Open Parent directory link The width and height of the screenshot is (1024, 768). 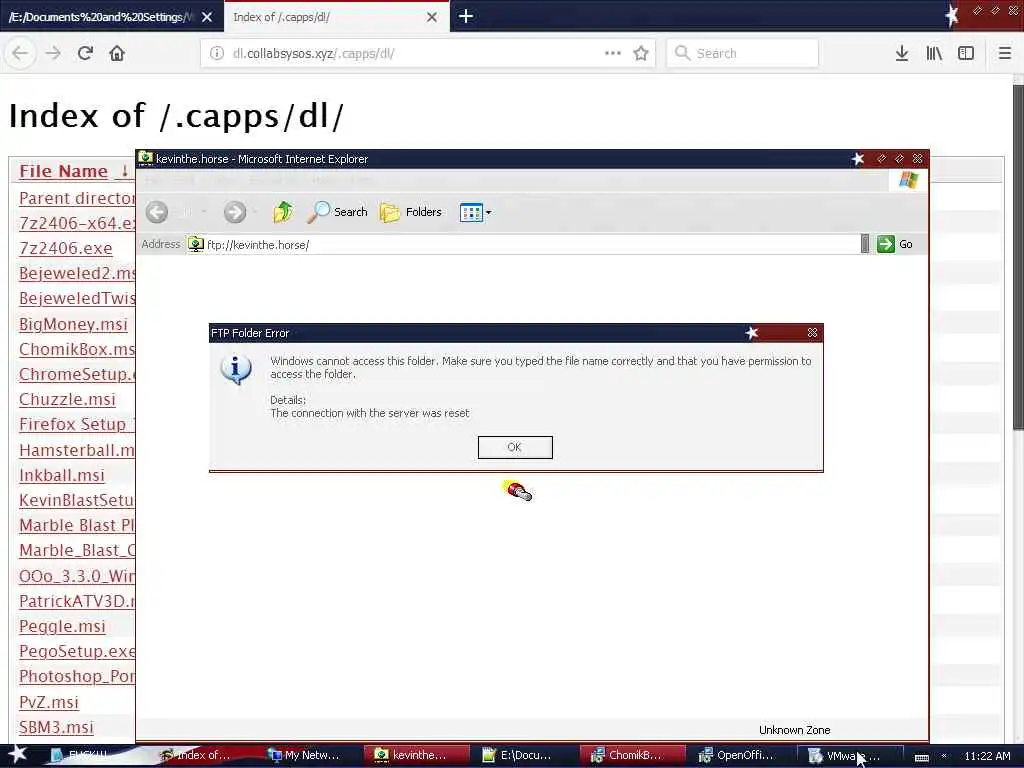(77, 198)
